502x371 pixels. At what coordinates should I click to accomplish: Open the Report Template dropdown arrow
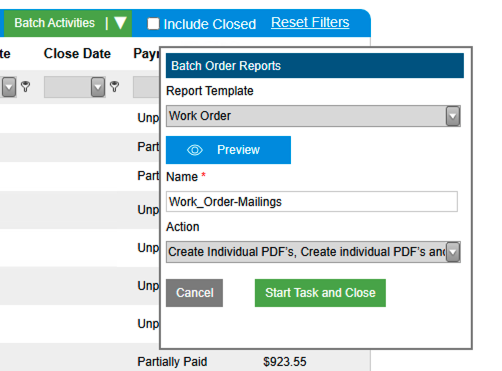point(453,116)
